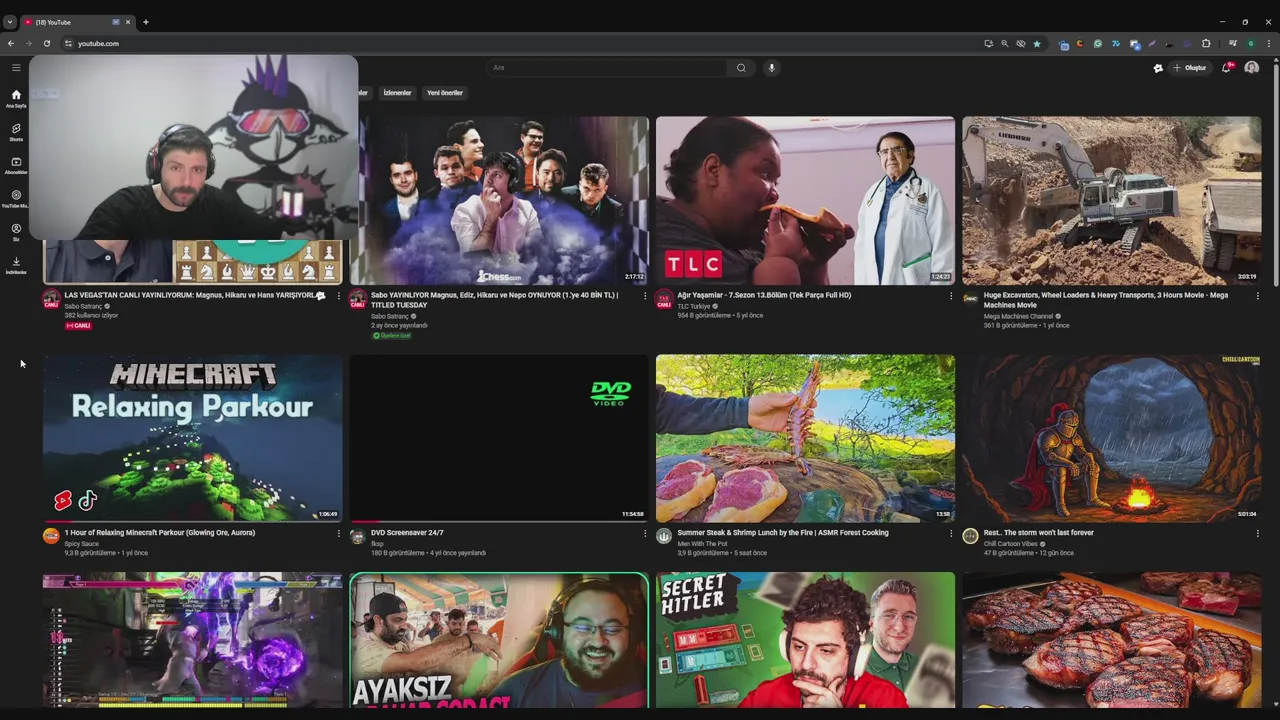Open Sabo Satranç avatar on Titled Tuesday video

tap(358, 300)
